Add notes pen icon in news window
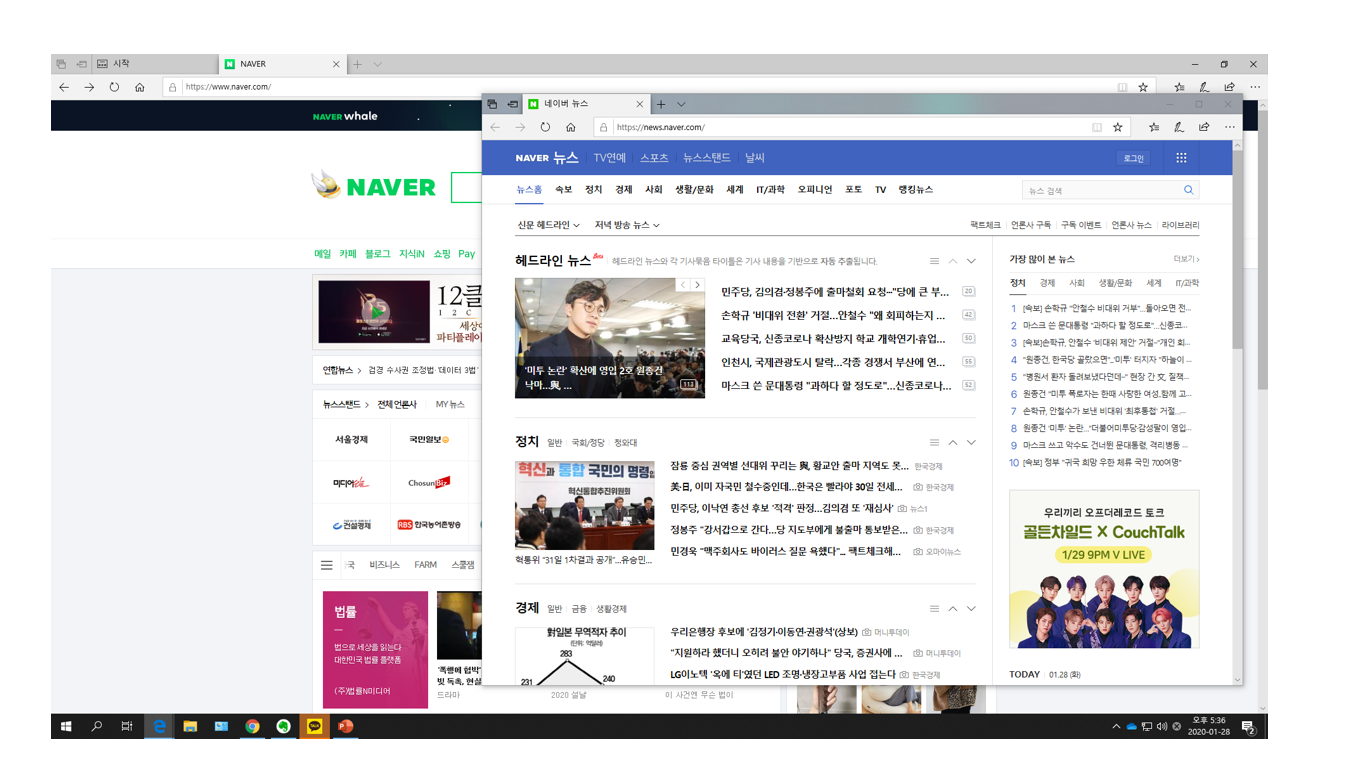Viewport: 1372px width, 774px height. [x=1179, y=127]
